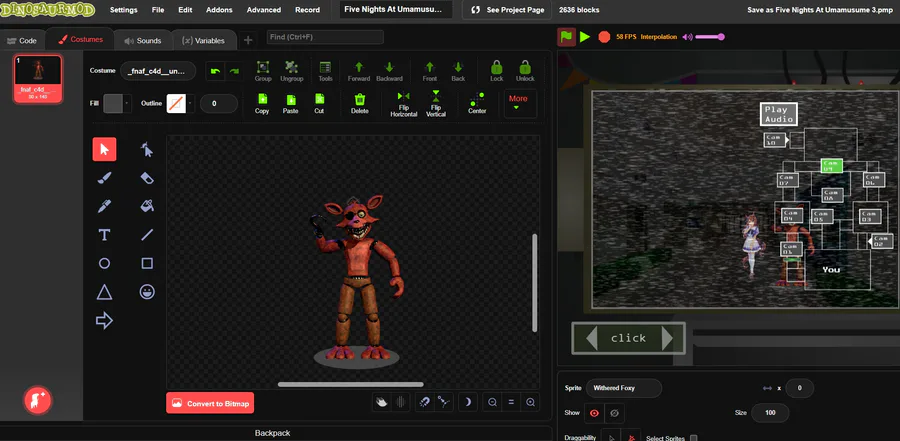Toggle the node snapping icon
This screenshot has height=441, width=900.
point(443,403)
